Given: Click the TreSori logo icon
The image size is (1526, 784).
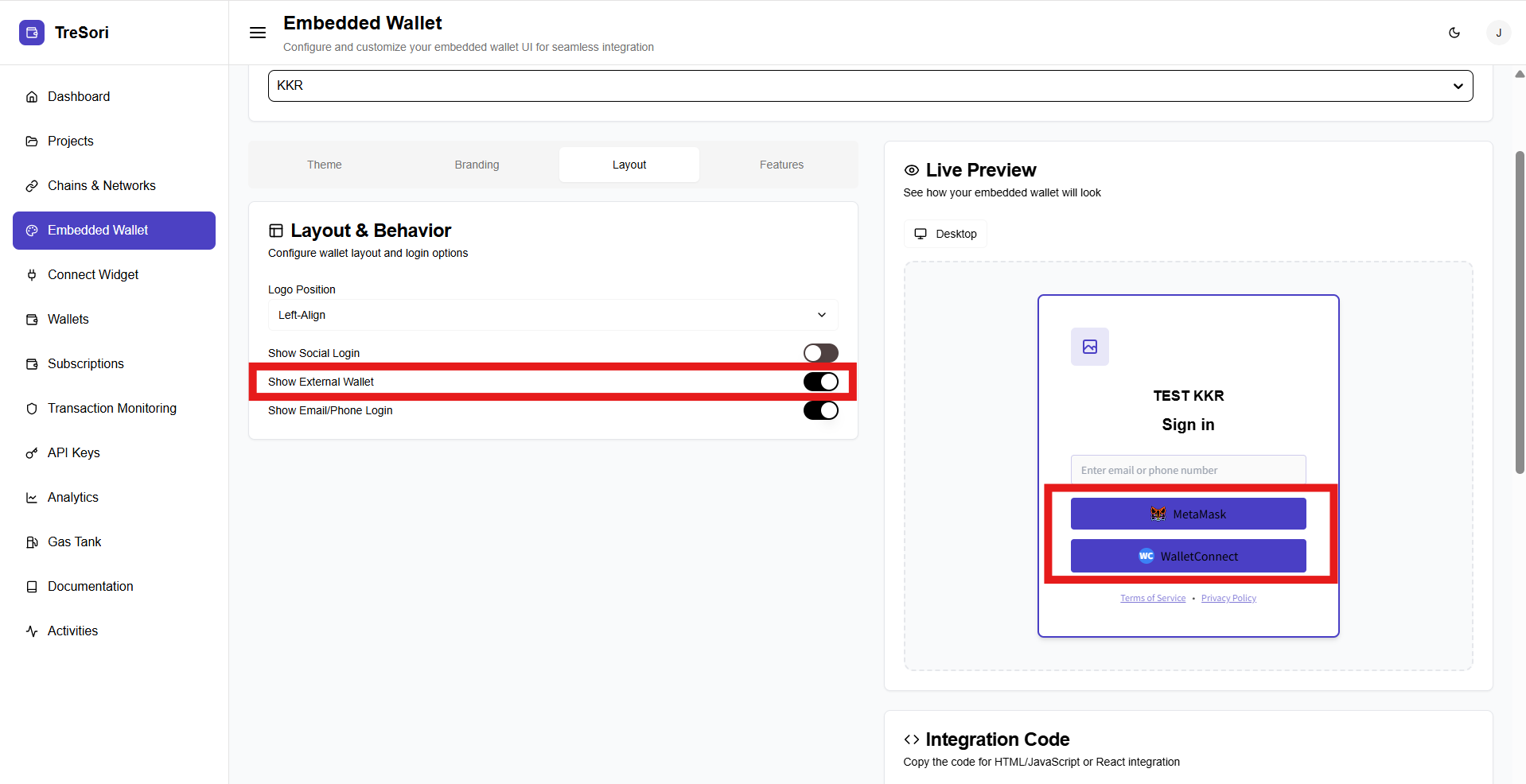Looking at the screenshot, I should pos(32,33).
